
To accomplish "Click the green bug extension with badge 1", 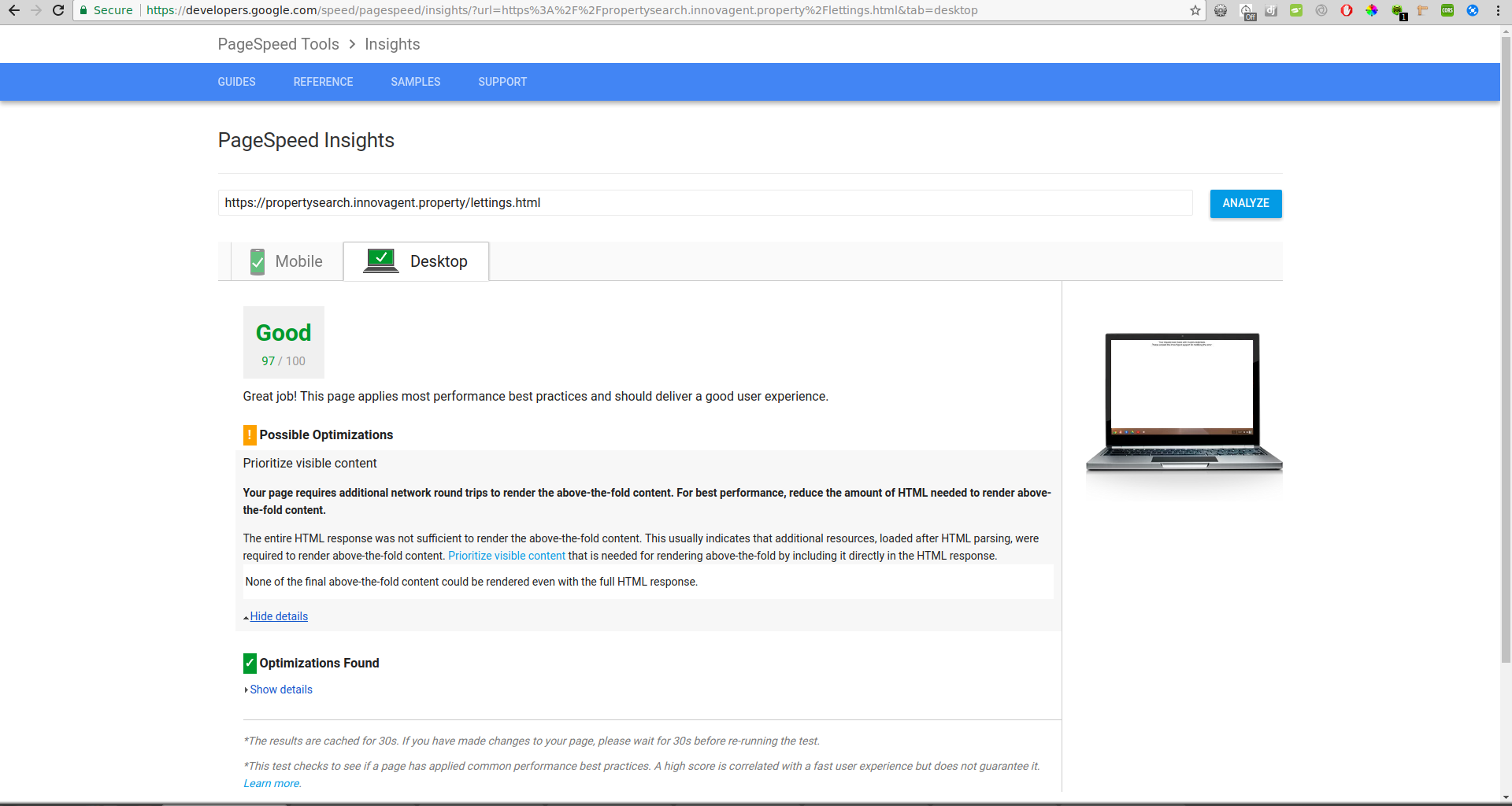I will [1398, 11].
